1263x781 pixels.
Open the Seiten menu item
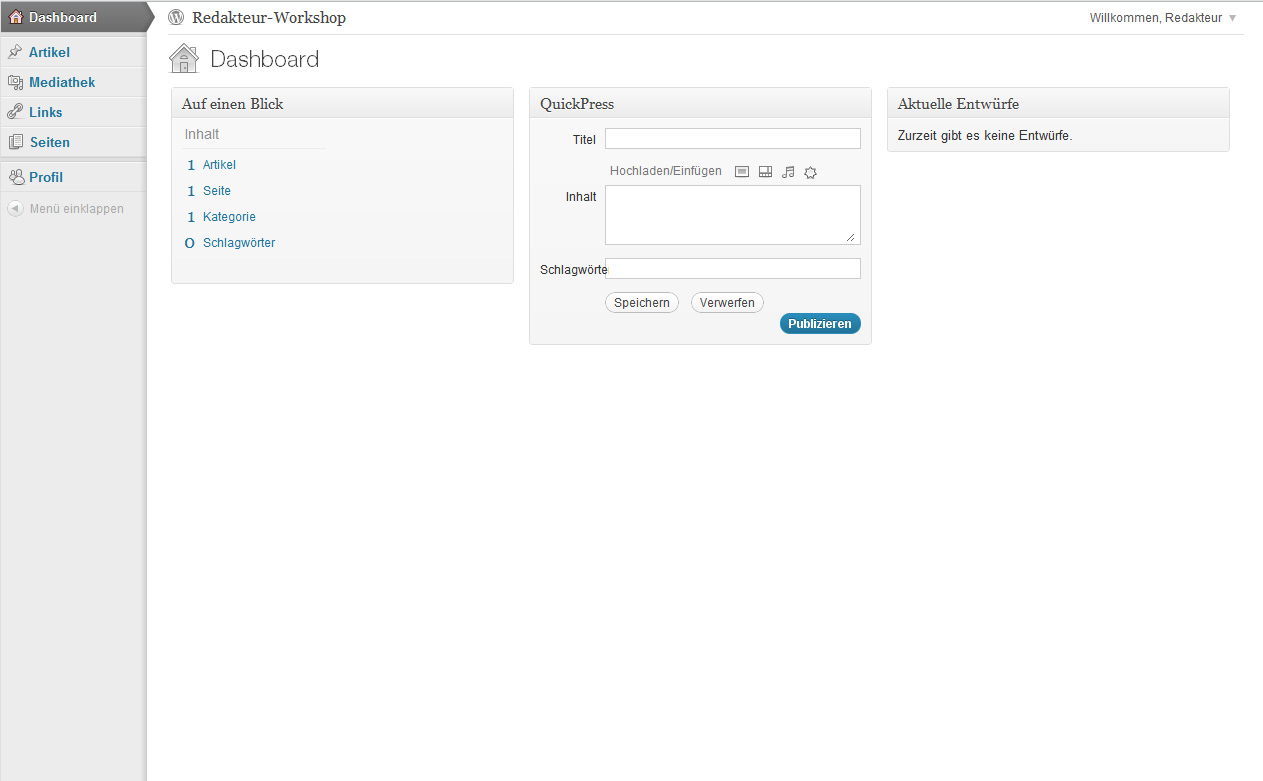click(50, 142)
